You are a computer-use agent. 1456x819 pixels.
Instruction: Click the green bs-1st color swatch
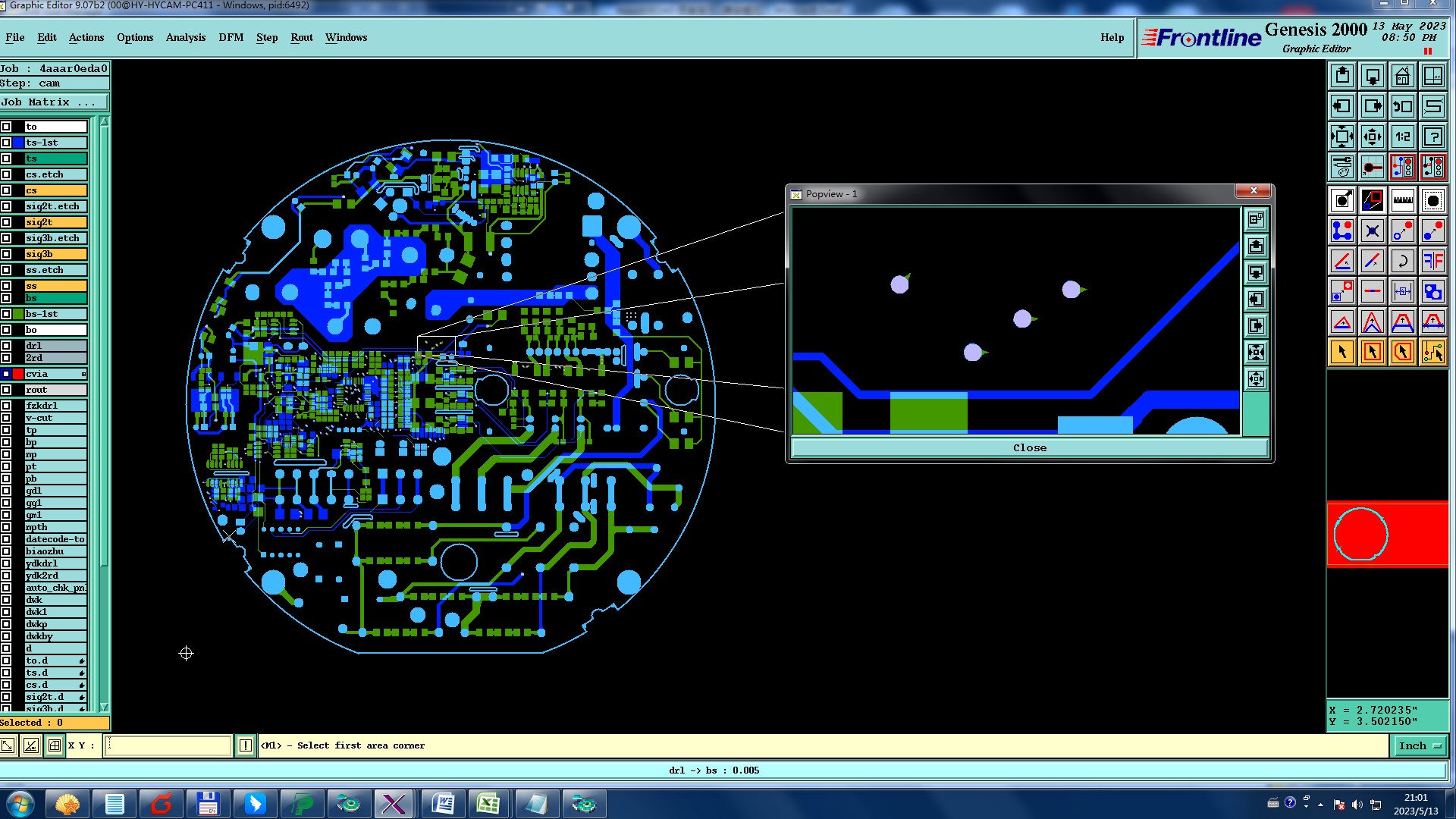pos(18,314)
